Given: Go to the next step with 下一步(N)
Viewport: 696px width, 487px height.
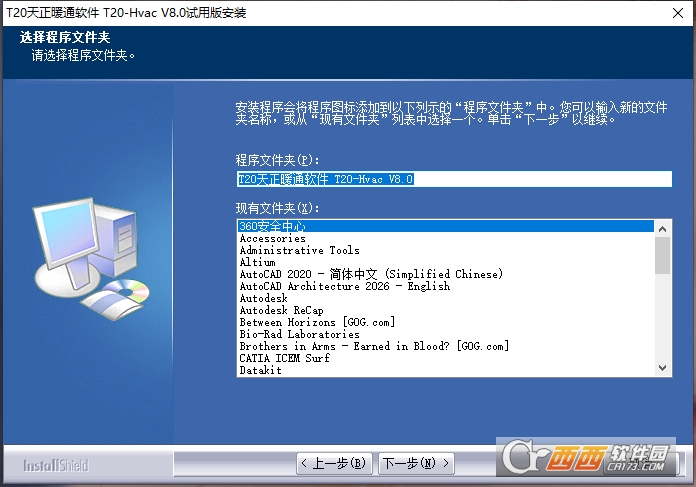Looking at the screenshot, I should (416, 463).
